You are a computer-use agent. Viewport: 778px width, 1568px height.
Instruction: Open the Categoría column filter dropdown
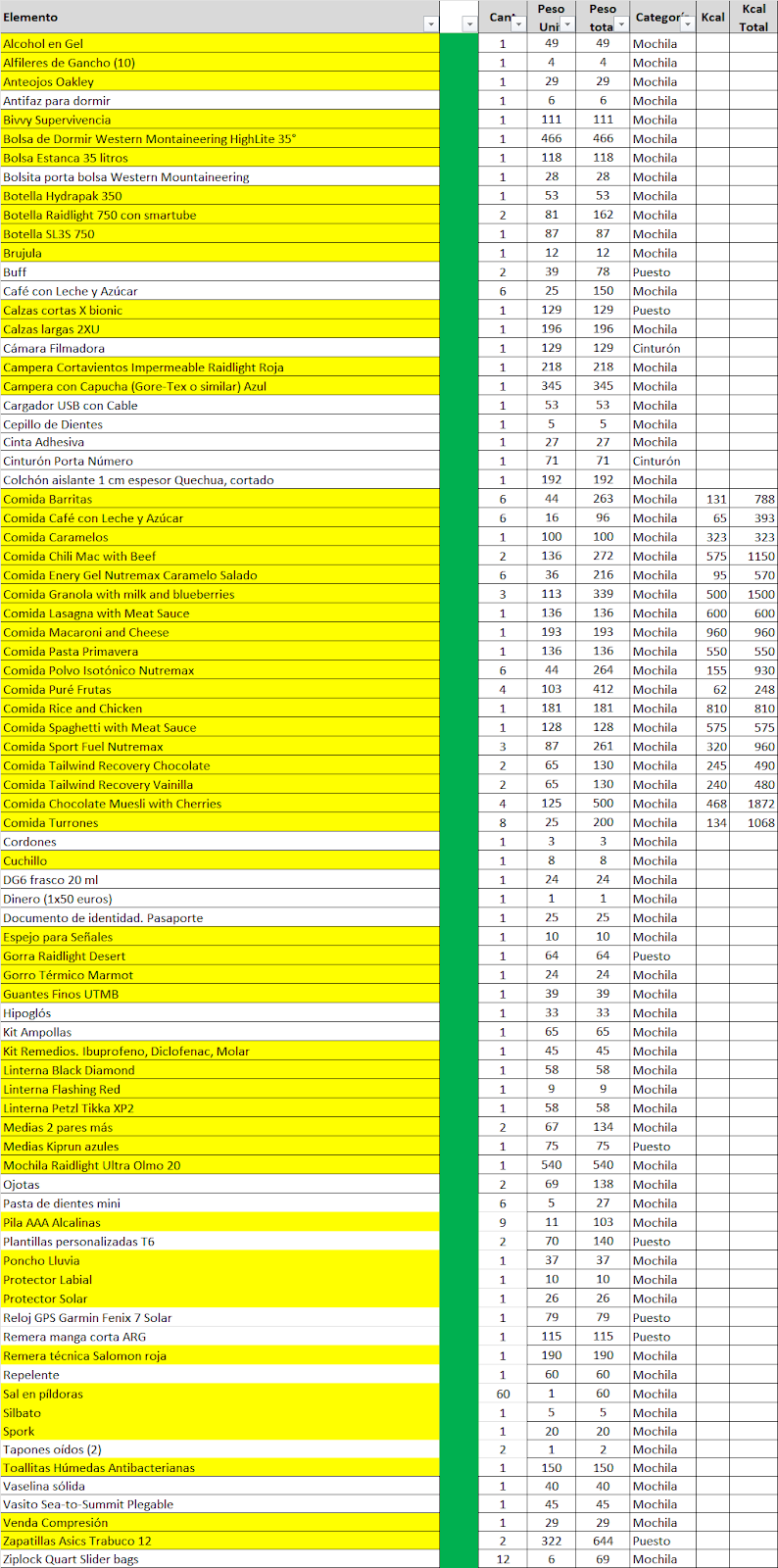(x=686, y=24)
